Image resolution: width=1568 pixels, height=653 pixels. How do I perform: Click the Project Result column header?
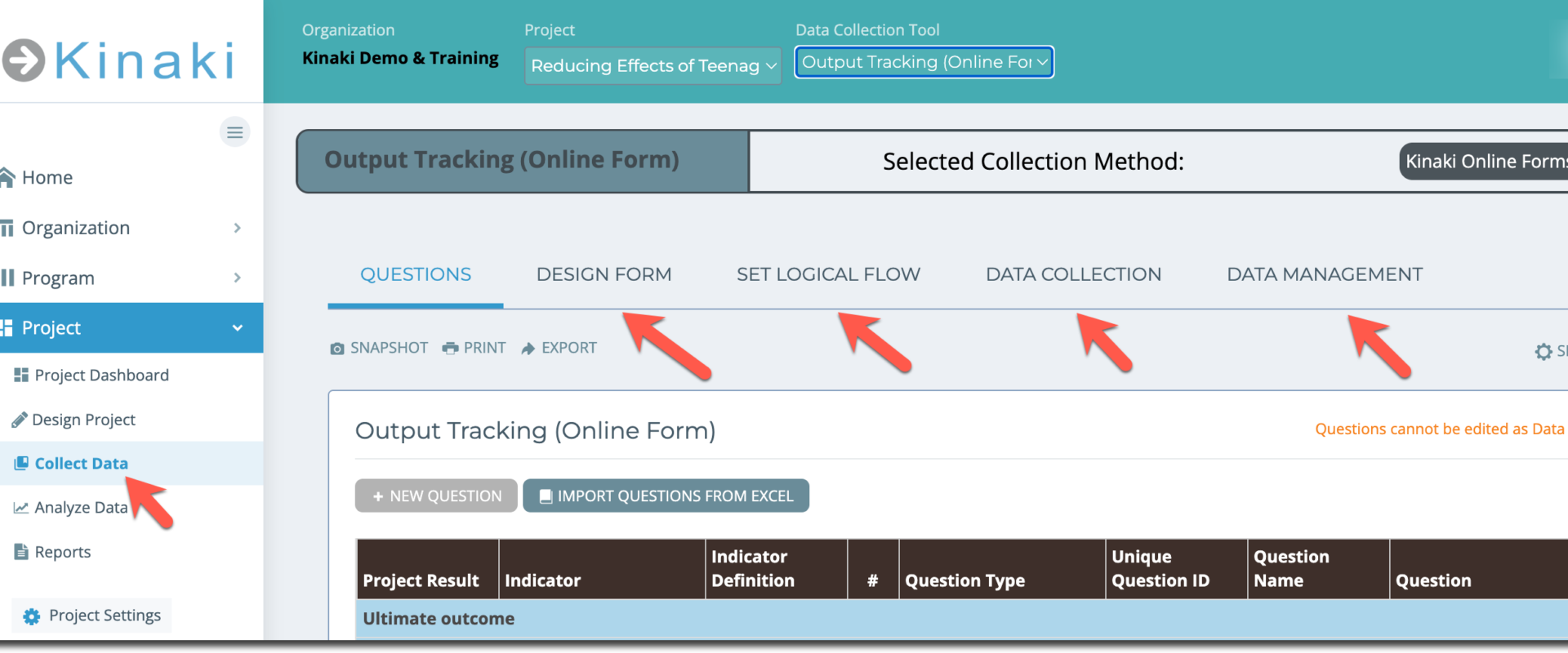click(x=428, y=569)
